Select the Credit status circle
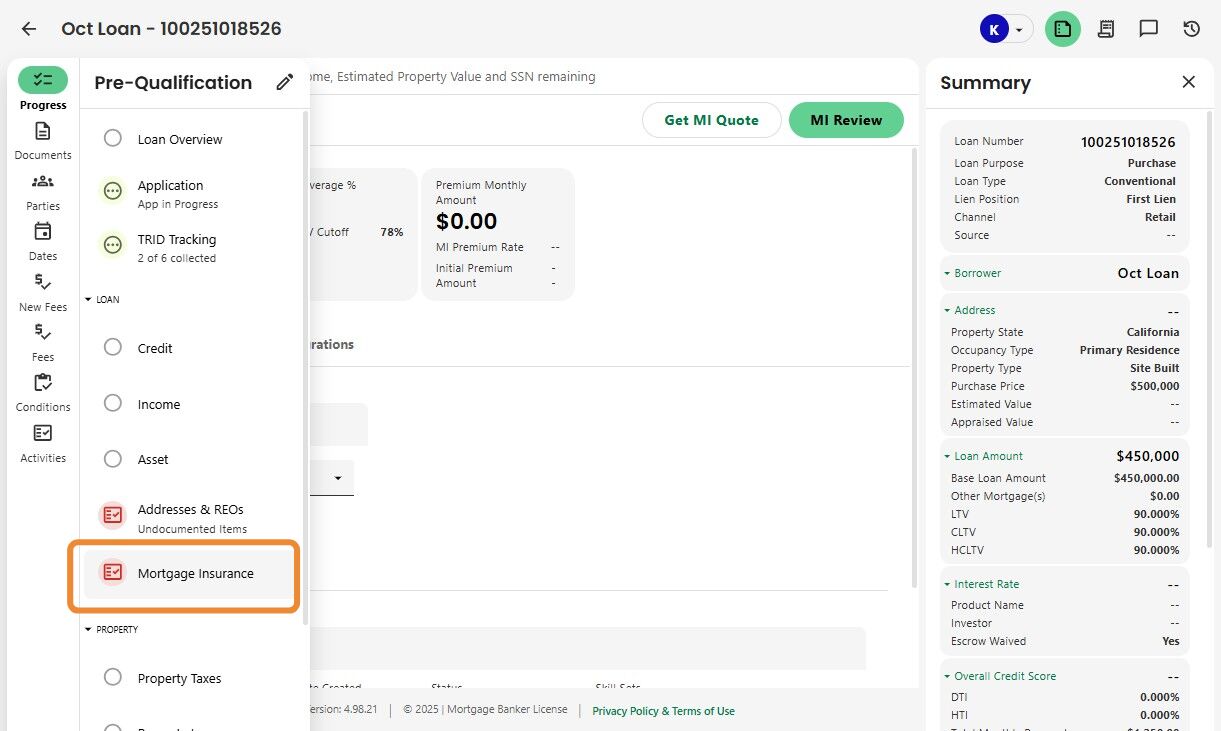The width and height of the screenshot is (1221, 731). tap(113, 348)
